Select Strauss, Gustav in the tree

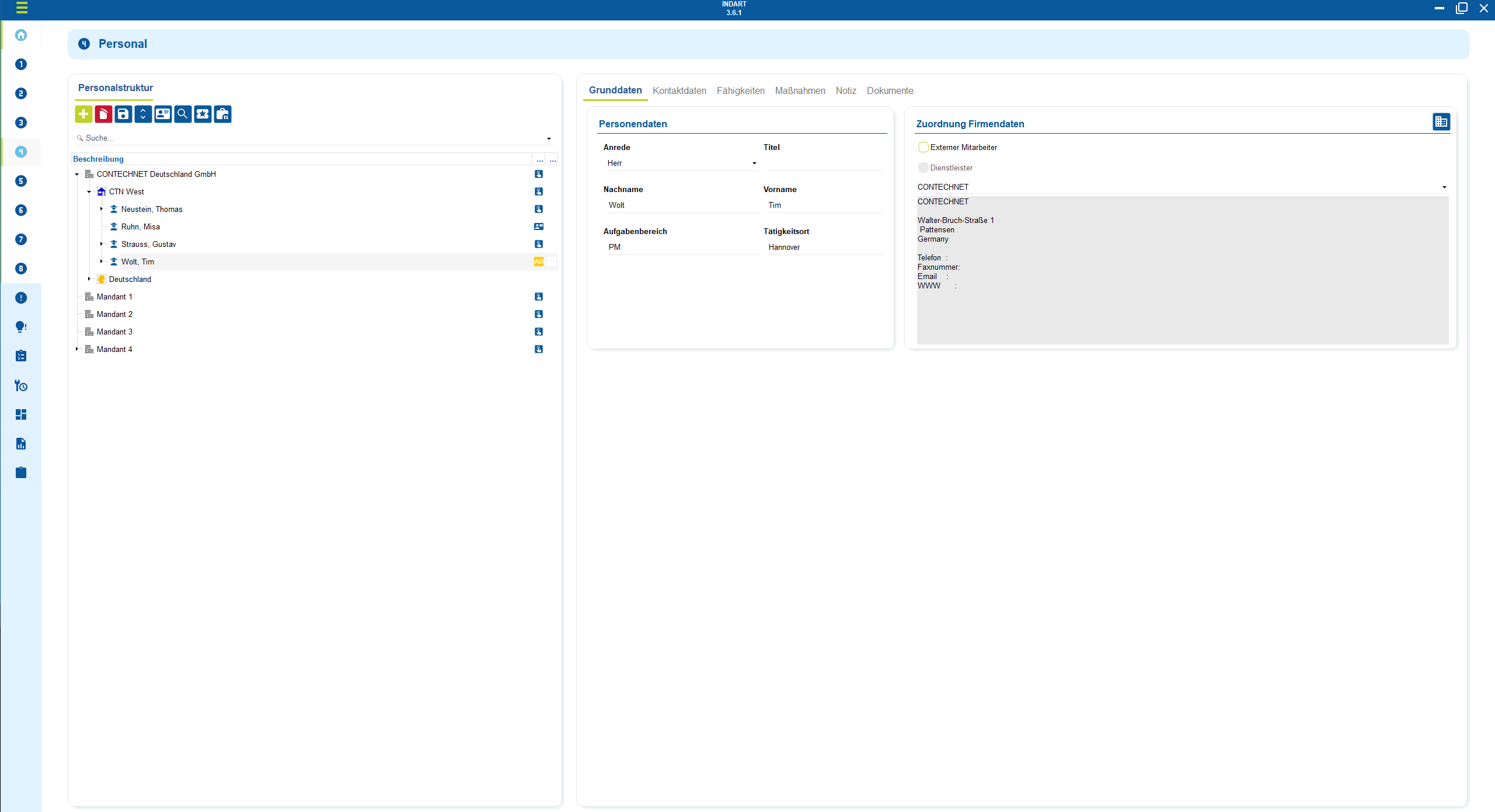click(x=148, y=244)
